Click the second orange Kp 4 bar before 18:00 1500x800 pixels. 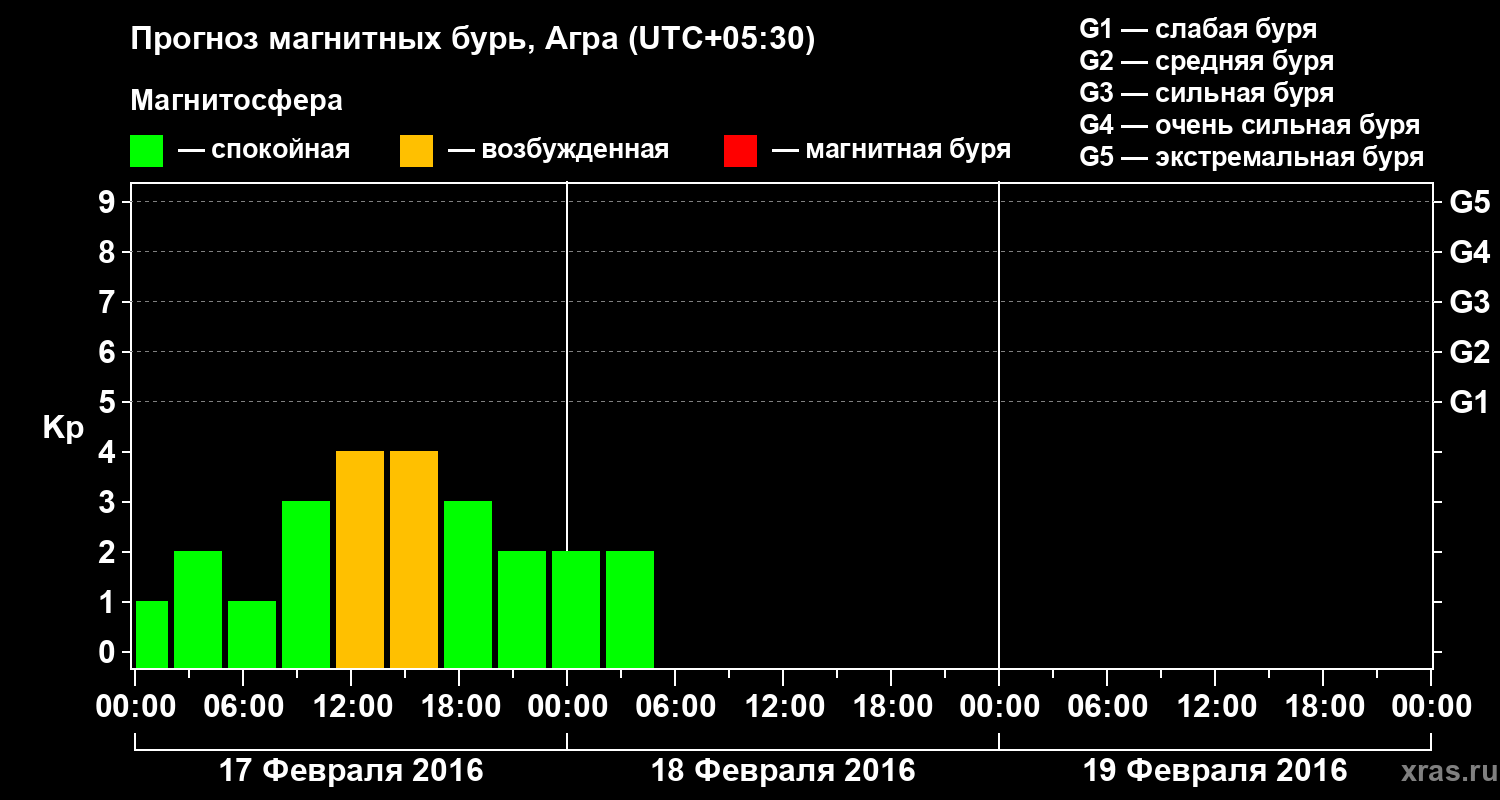pyautogui.click(x=414, y=559)
